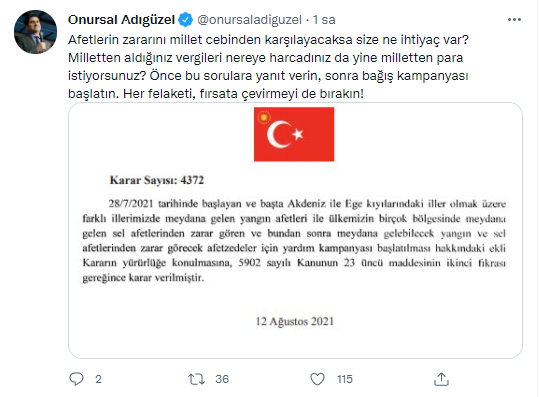
Task: Click the retweet arrows icon
Action: click(x=196, y=379)
